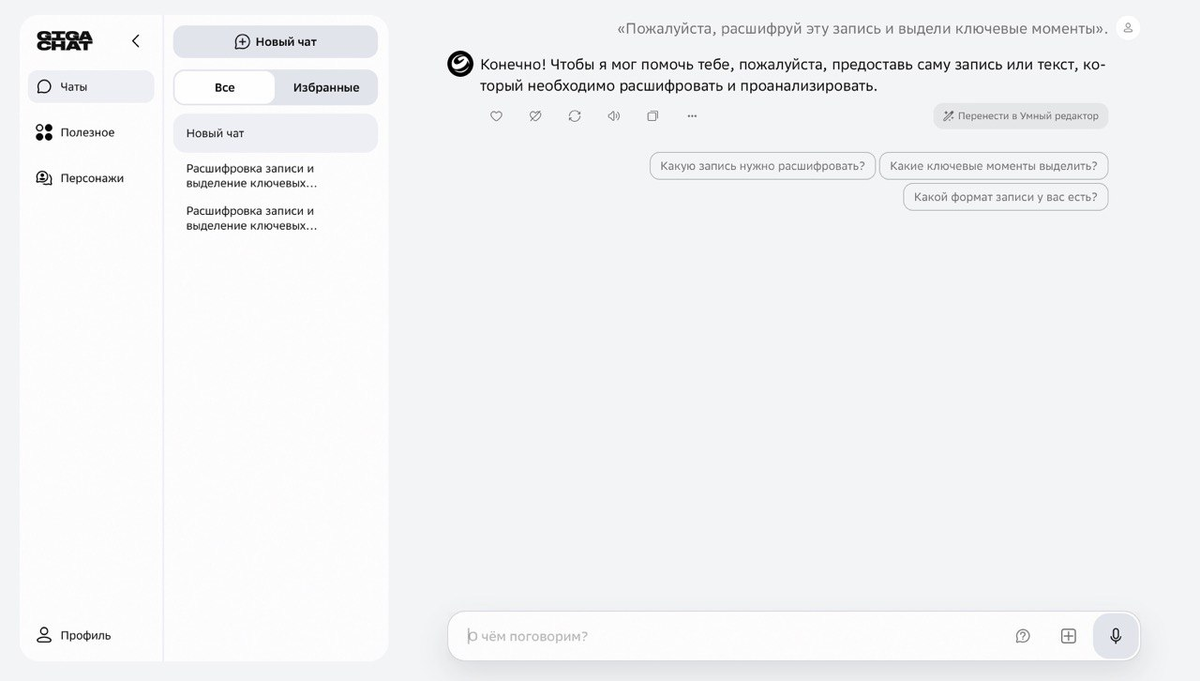
Task: Attach a file with the plus square icon
Action: click(1068, 636)
